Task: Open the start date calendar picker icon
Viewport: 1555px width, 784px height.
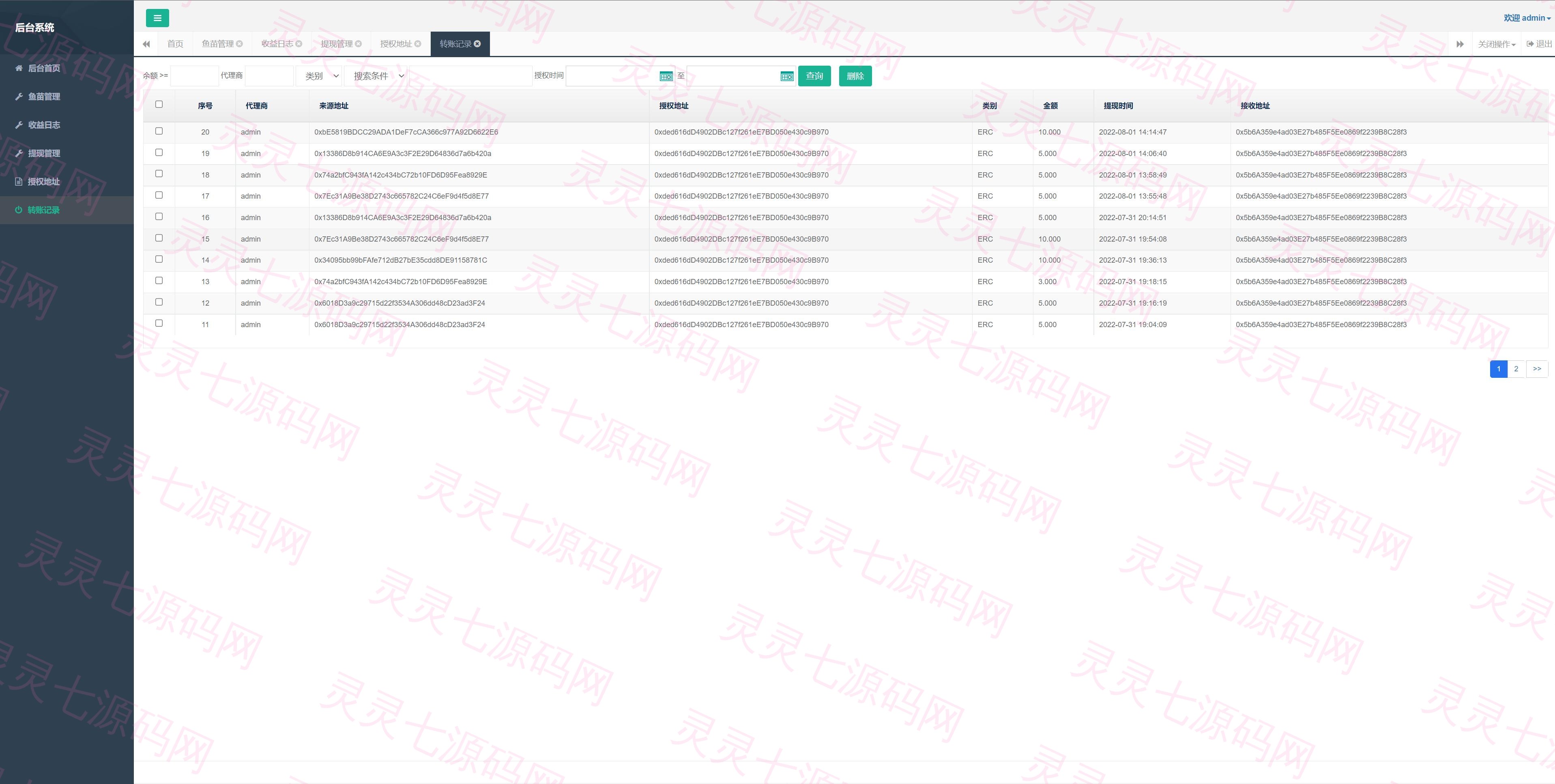Action: [x=666, y=76]
